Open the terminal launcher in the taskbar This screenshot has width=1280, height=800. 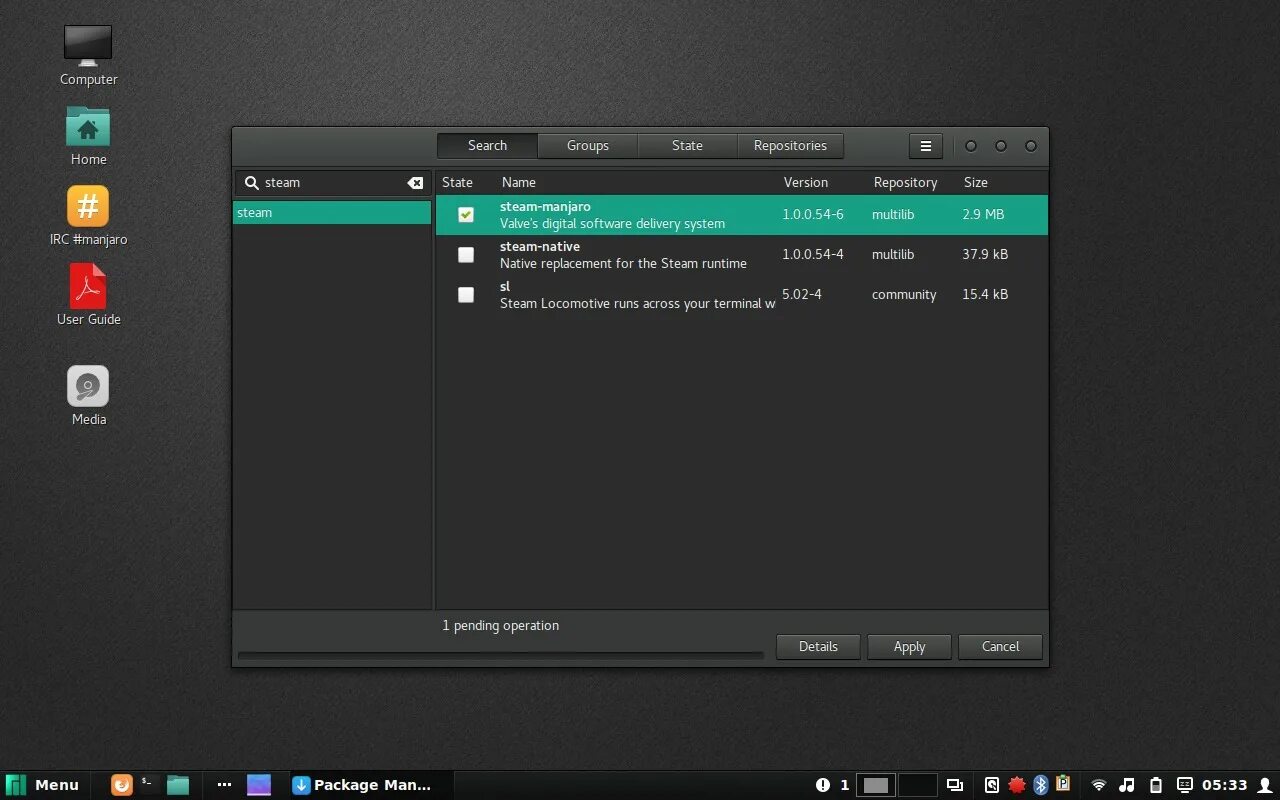pyautogui.click(x=149, y=785)
